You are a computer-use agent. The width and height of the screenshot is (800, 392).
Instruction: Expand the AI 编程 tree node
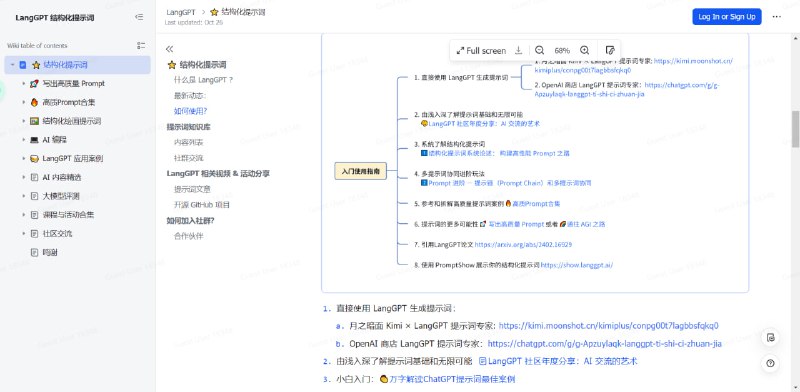(23, 140)
